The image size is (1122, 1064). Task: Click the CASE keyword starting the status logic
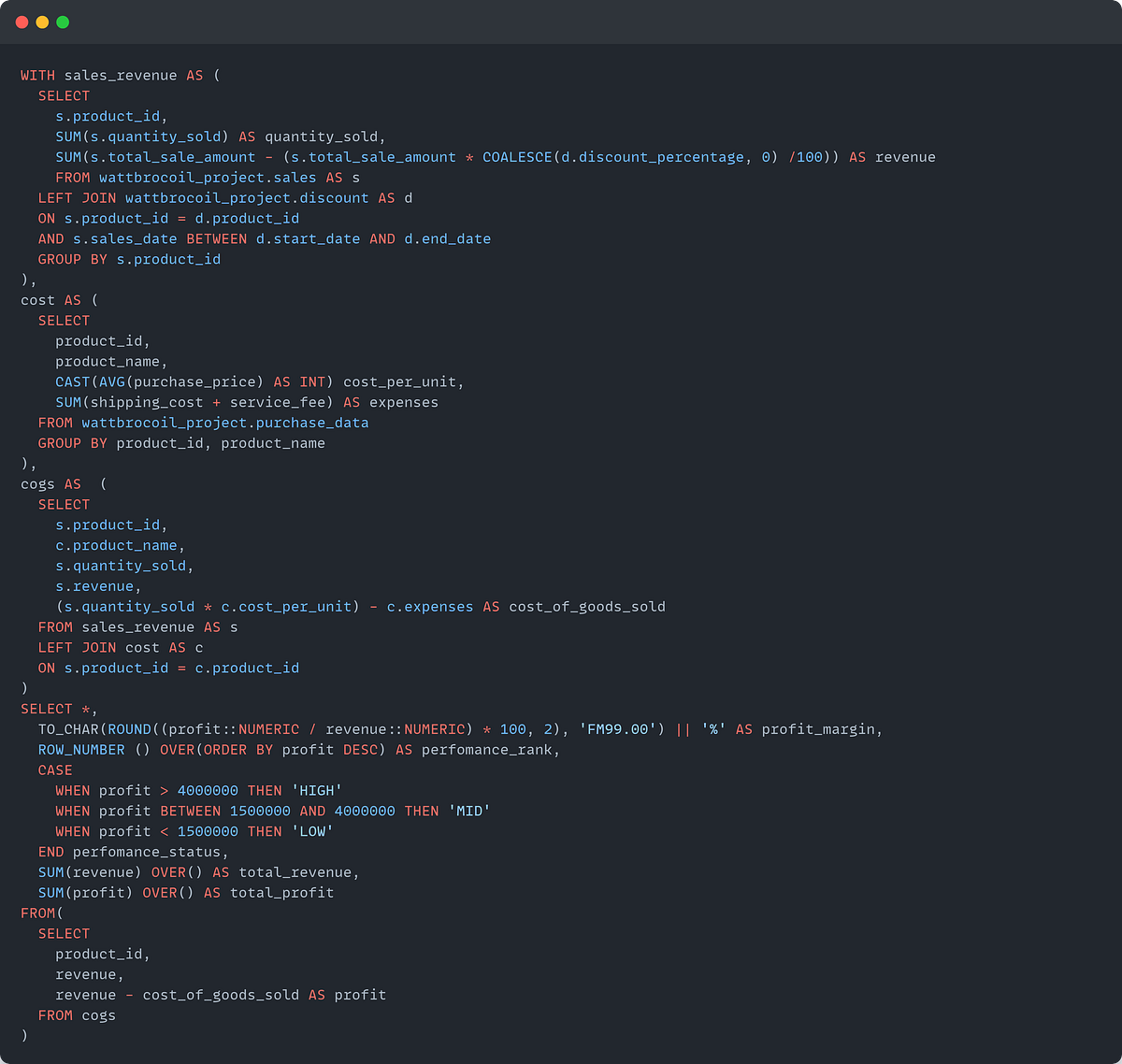click(54, 769)
